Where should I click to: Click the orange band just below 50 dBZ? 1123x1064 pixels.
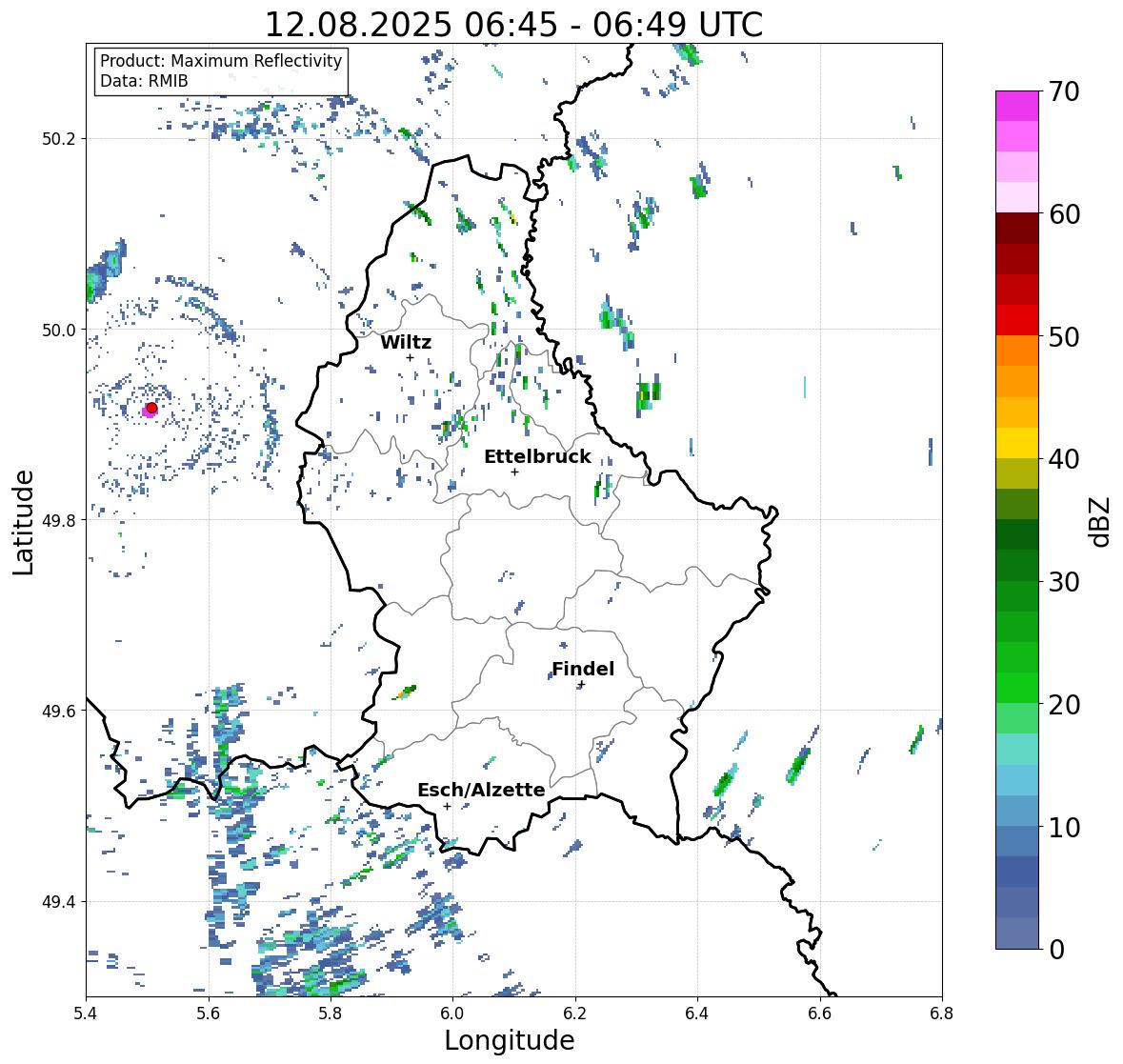(1017, 351)
